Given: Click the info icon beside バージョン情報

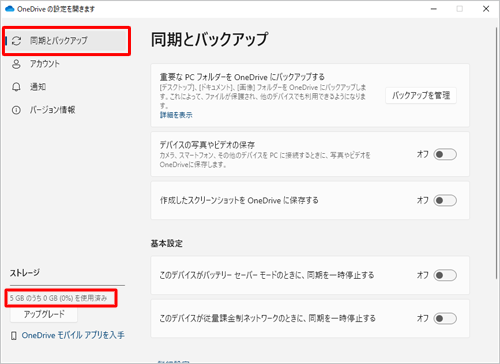Looking at the screenshot, I should coord(16,110).
